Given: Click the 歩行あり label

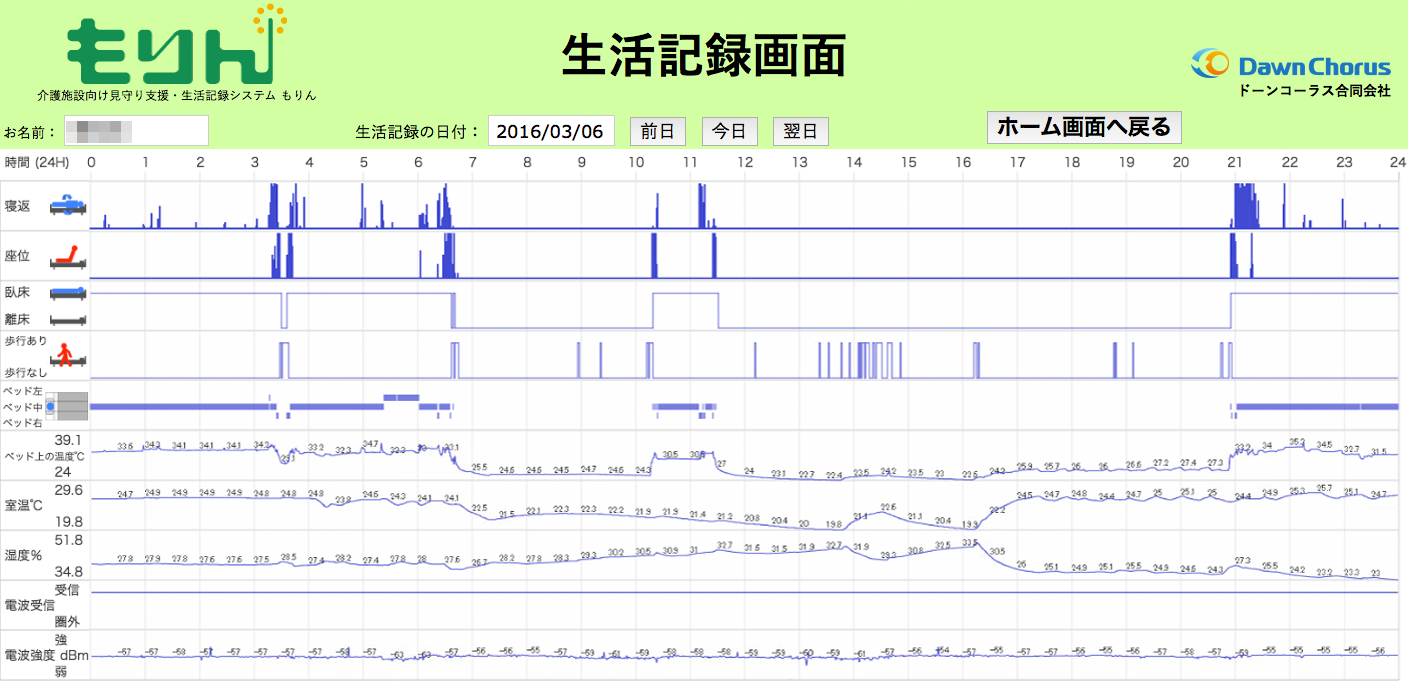Looking at the screenshot, I should tap(26, 343).
